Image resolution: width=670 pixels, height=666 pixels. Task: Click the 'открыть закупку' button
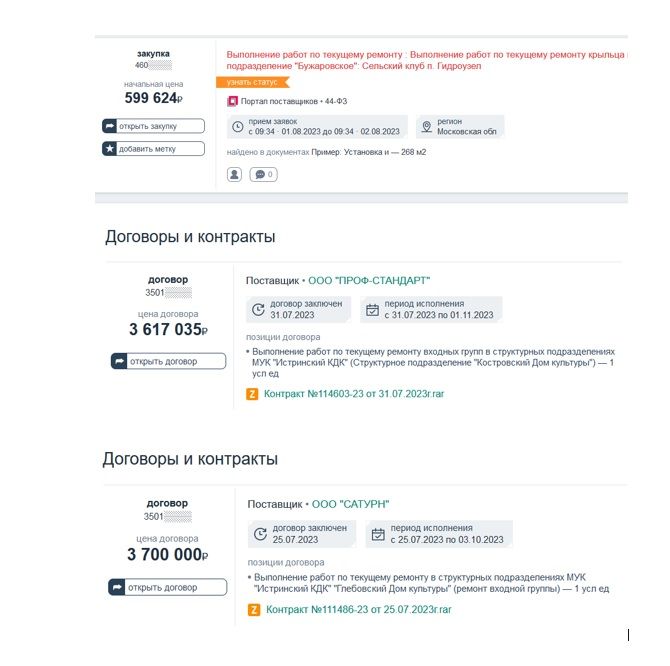click(153, 126)
